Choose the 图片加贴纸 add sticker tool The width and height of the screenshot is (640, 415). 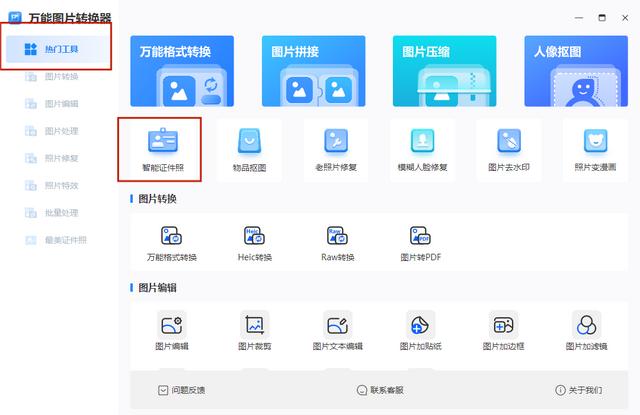420,331
